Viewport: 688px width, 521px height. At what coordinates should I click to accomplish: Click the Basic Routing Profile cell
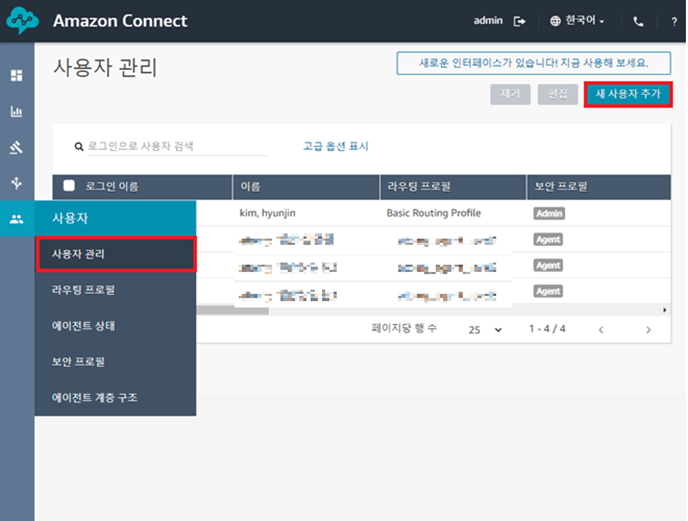point(434,213)
